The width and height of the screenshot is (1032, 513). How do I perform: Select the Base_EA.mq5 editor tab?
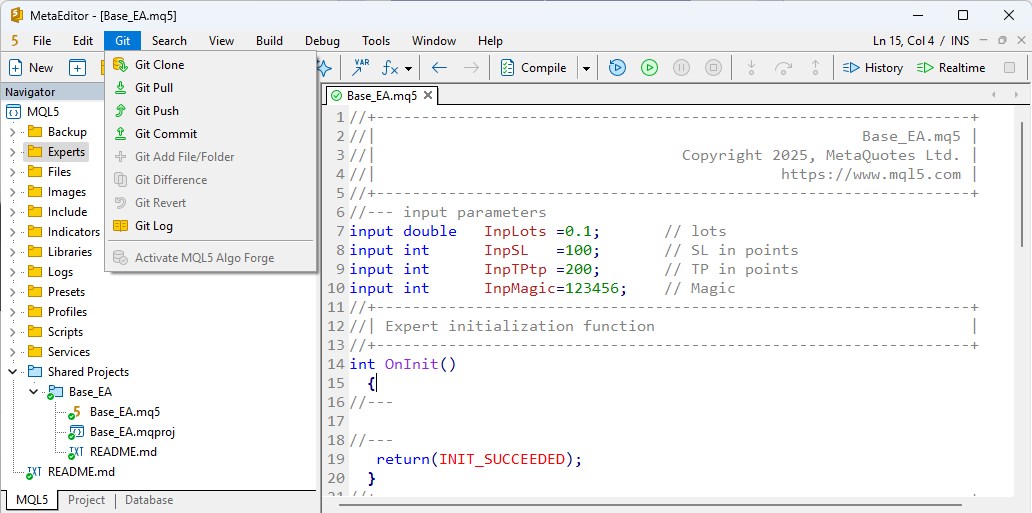[x=382, y=95]
